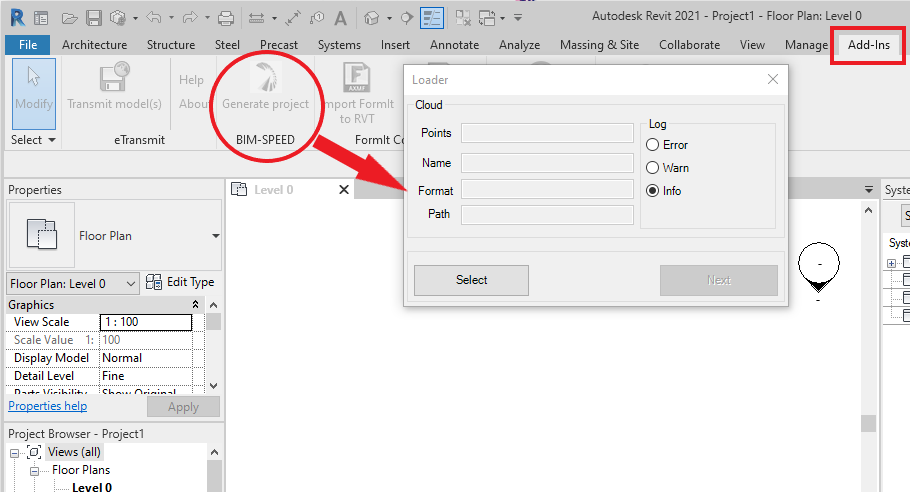Open the Synchronize dropdown arrow
The image size is (910, 492).
pyautogui.click(x=135, y=19)
